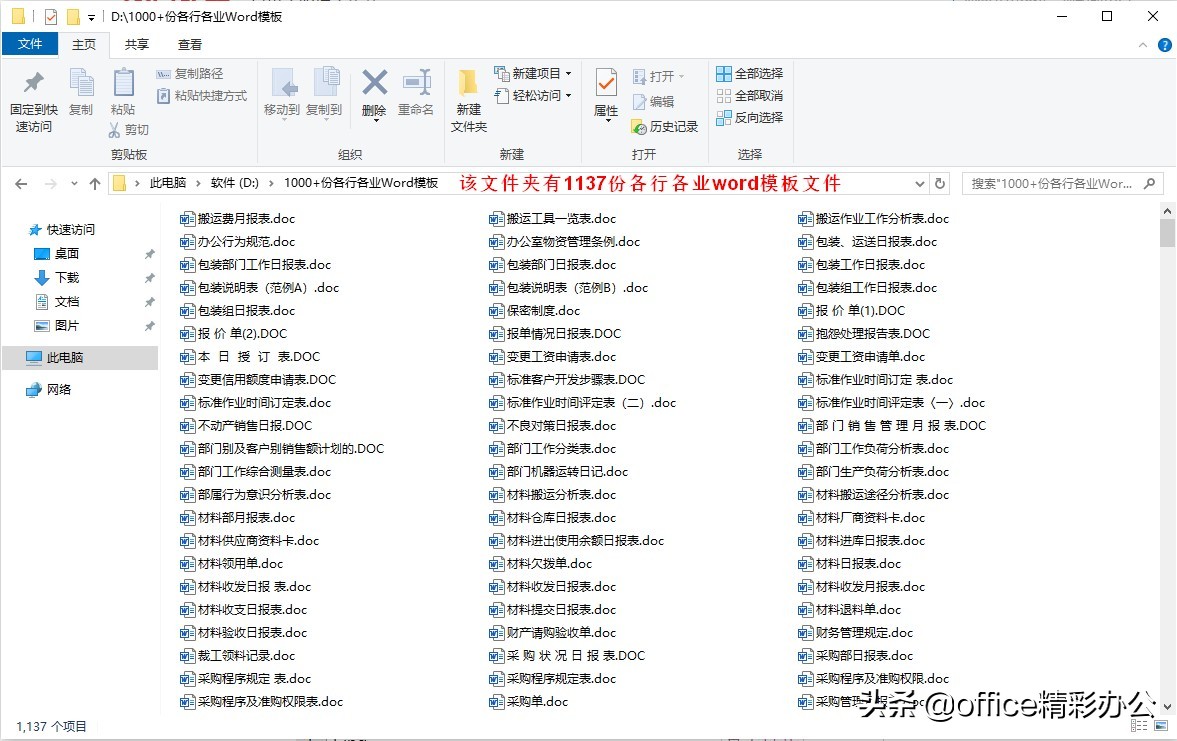
Task: Click Select all (全部选择)
Action: point(749,74)
